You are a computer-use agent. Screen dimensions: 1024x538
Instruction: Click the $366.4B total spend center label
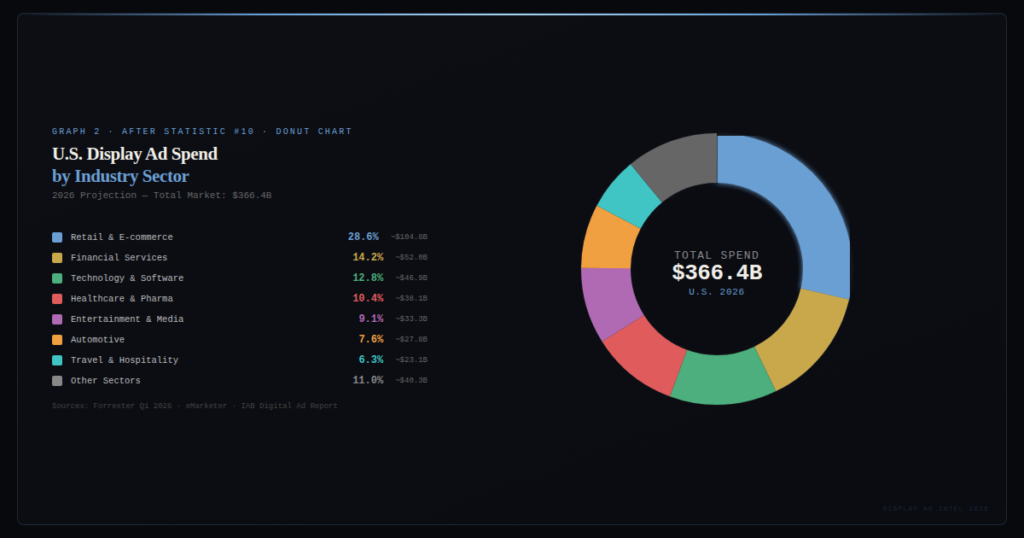click(x=716, y=272)
